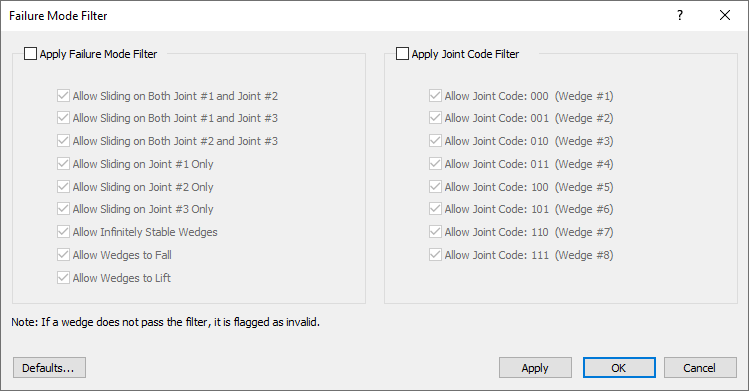Click the Apply button
The height and width of the screenshot is (391, 749).
click(x=535, y=368)
